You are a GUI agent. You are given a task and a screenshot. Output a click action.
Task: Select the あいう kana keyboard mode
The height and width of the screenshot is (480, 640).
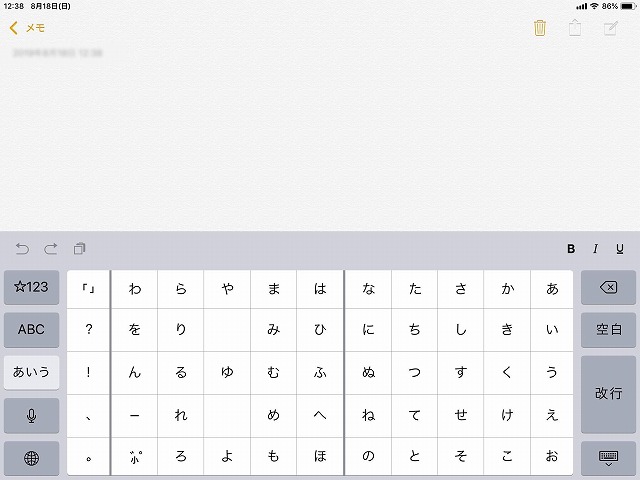point(31,372)
